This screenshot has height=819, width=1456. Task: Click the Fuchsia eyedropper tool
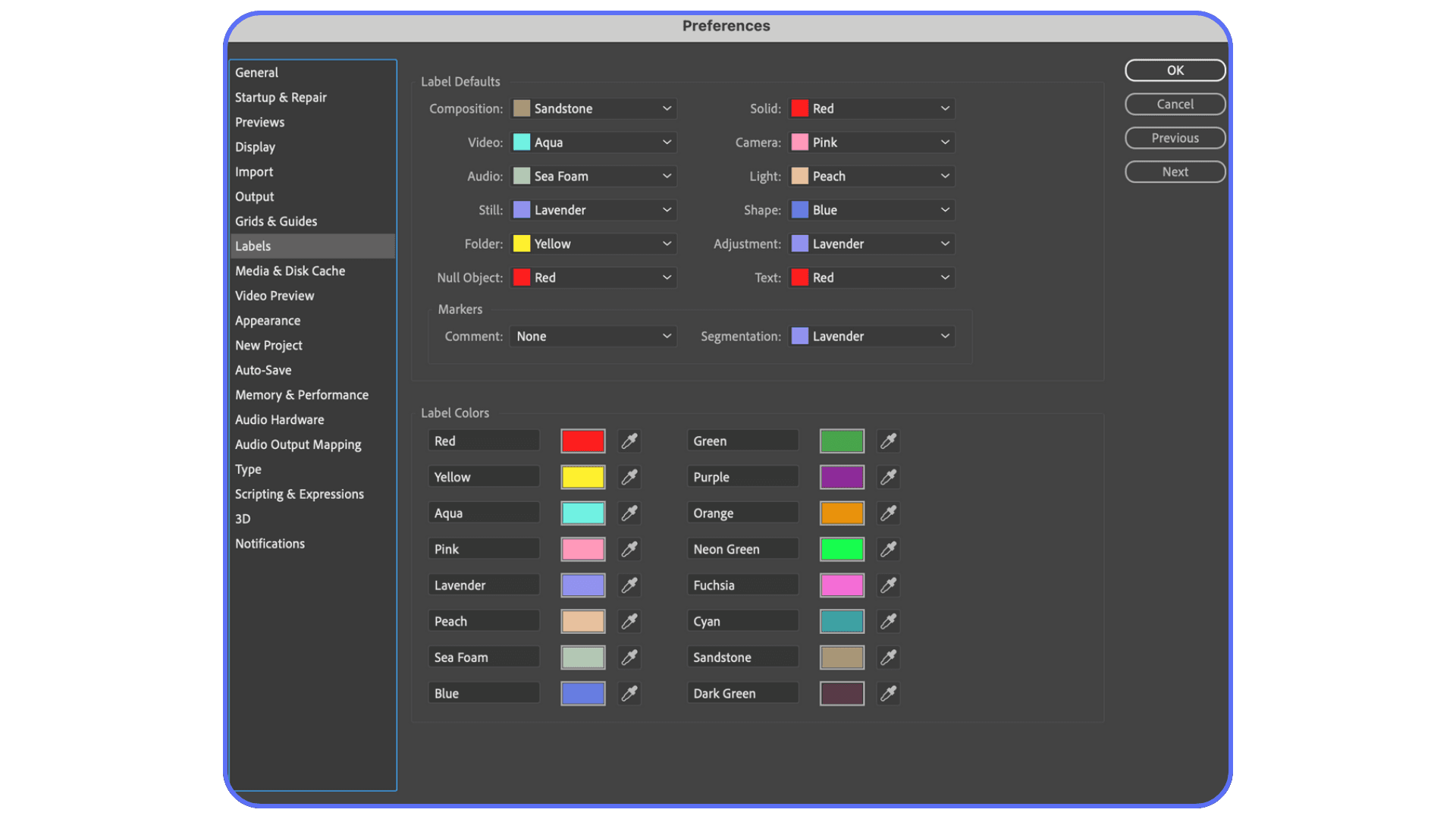[x=888, y=585]
